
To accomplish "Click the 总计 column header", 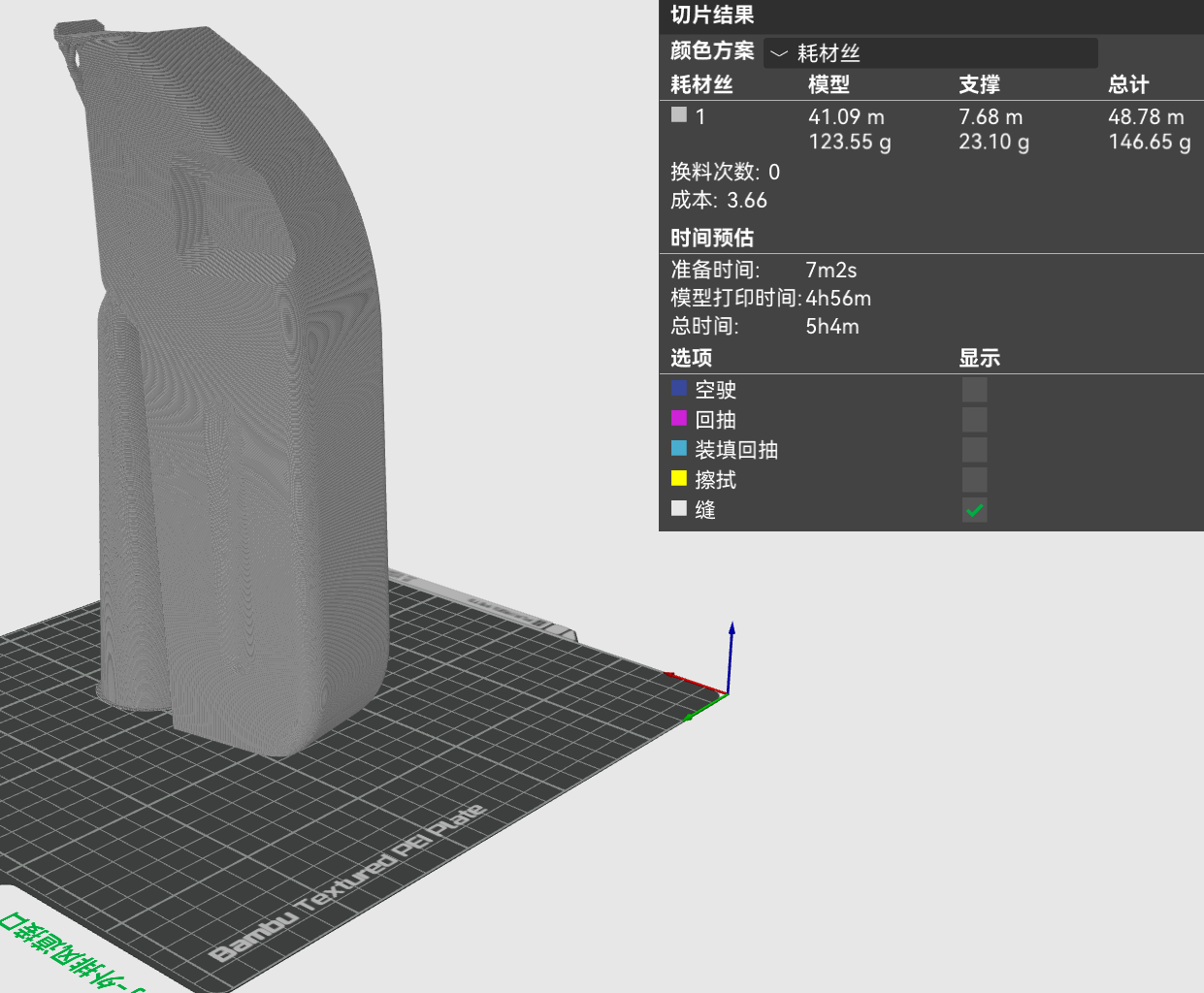I will [1128, 84].
